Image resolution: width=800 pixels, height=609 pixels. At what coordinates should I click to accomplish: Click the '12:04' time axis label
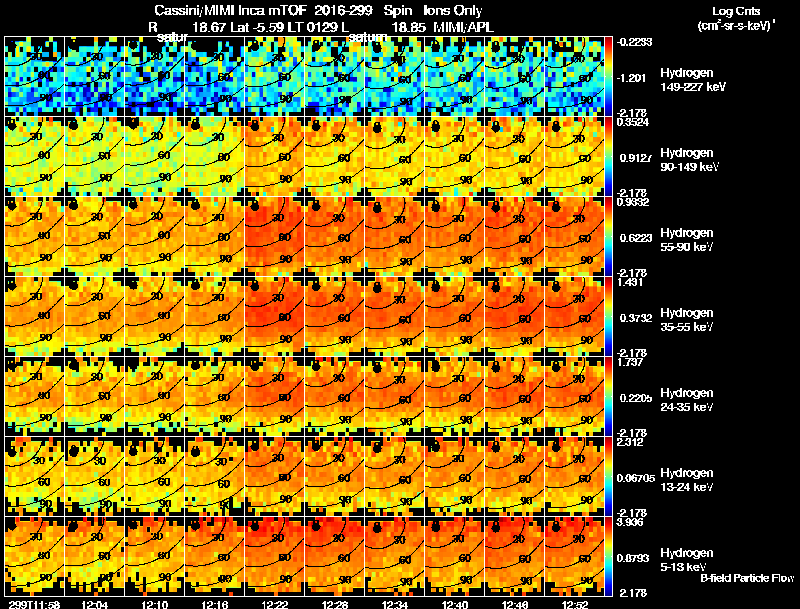click(94, 604)
